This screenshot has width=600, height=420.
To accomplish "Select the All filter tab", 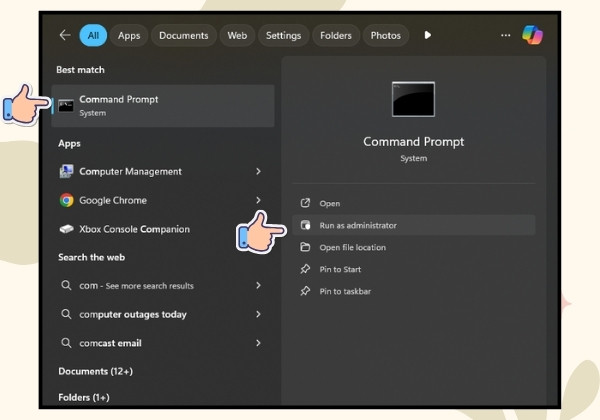I will click(x=93, y=35).
